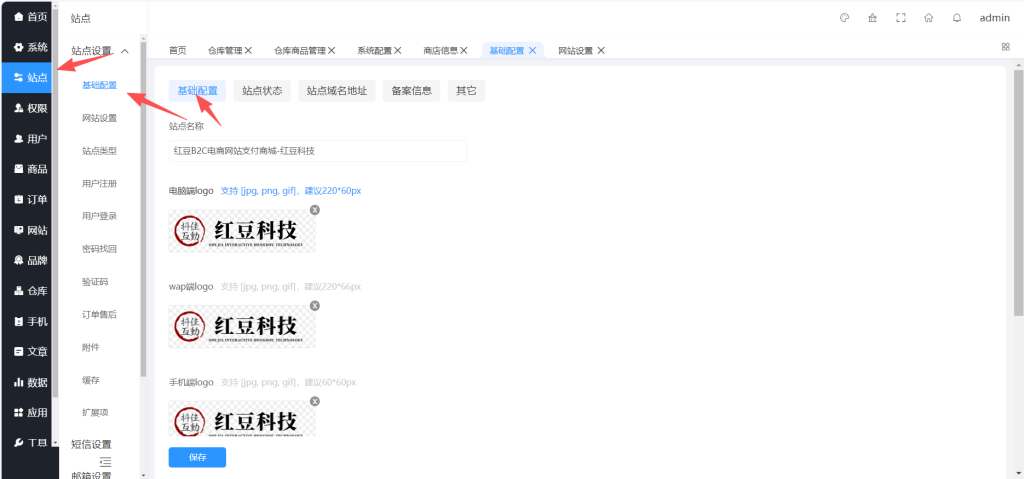Switch to the 商店信息 page tab
Viewport: 1024px width, 479px height.
pyautogui.click(x=440, y=50)
